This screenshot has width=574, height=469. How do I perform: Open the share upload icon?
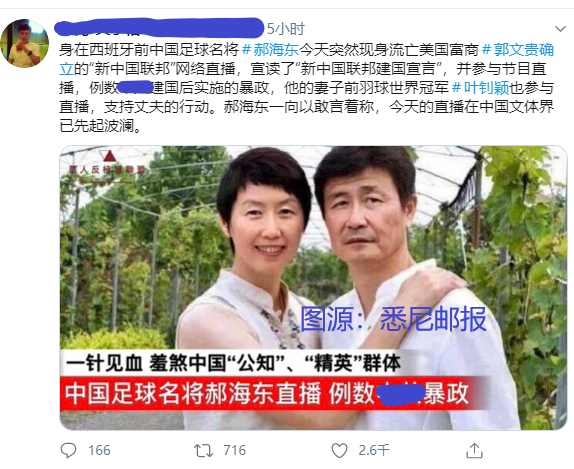point(474,450)
